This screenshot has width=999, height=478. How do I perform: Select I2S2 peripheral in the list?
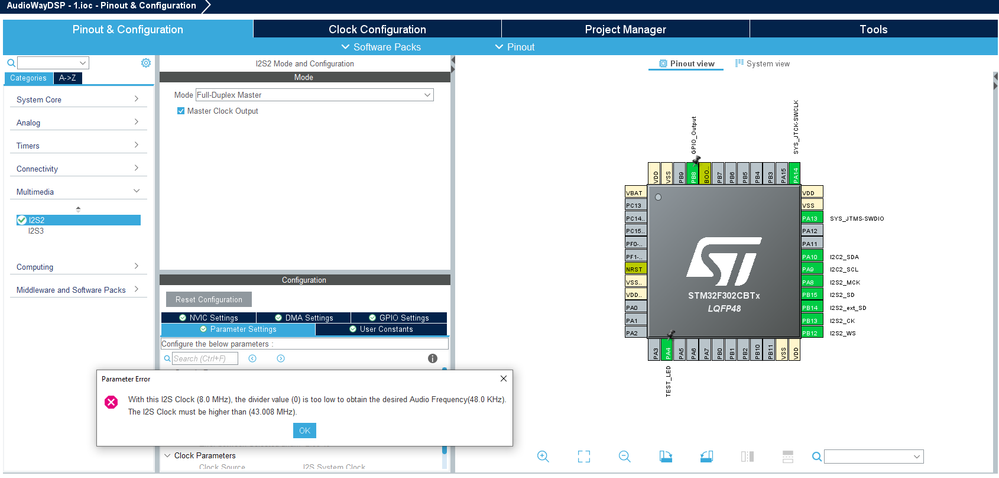(78, 220)
